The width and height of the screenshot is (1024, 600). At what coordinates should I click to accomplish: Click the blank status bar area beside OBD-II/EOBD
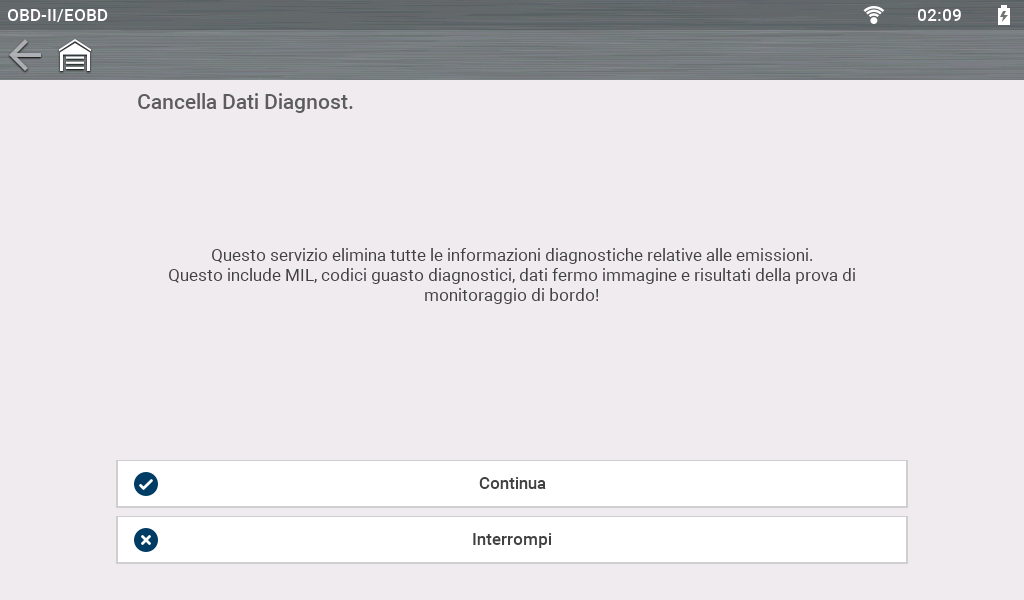[450, 15]
